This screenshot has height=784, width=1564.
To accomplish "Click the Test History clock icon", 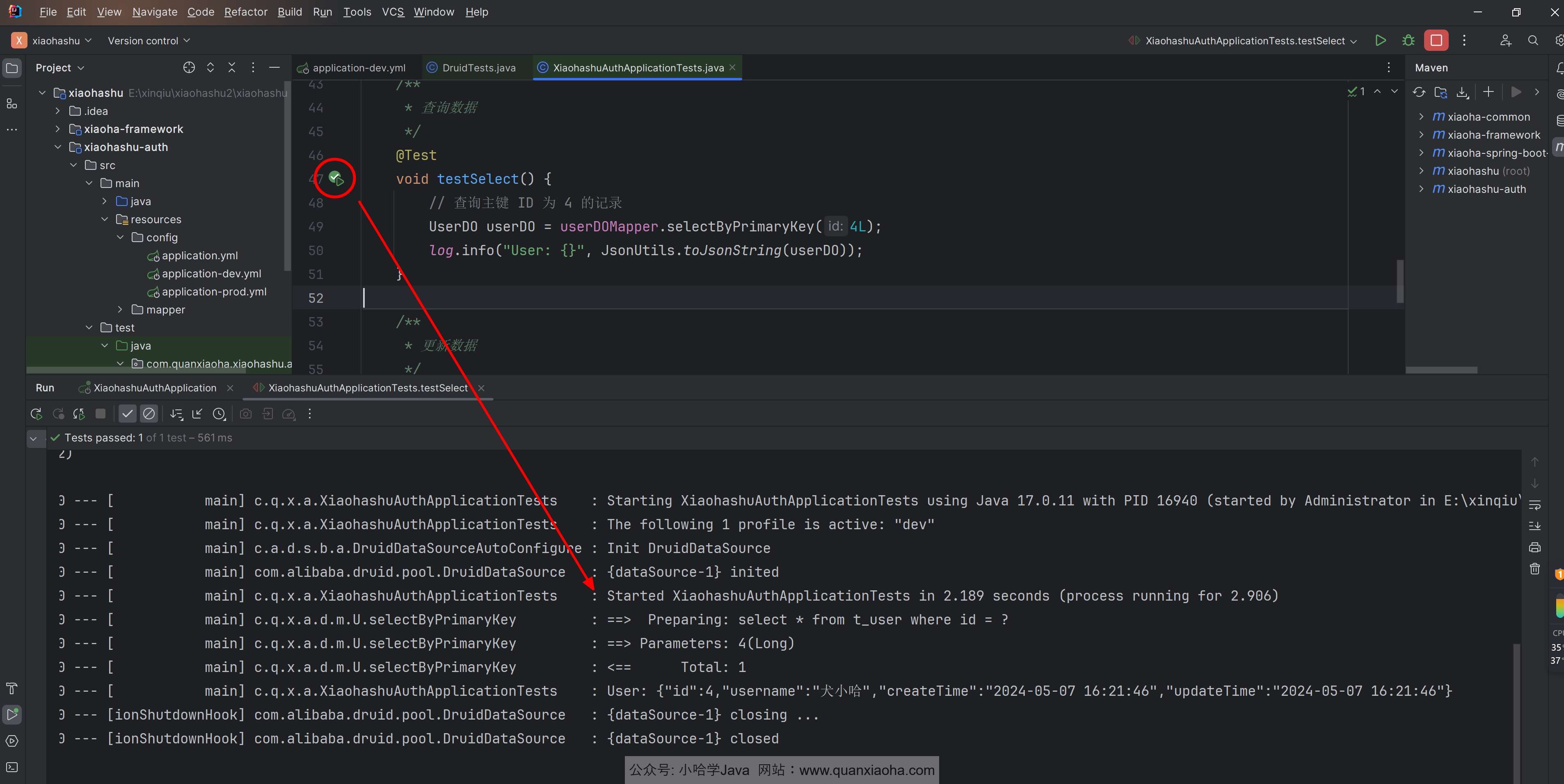I will (219, 414).
